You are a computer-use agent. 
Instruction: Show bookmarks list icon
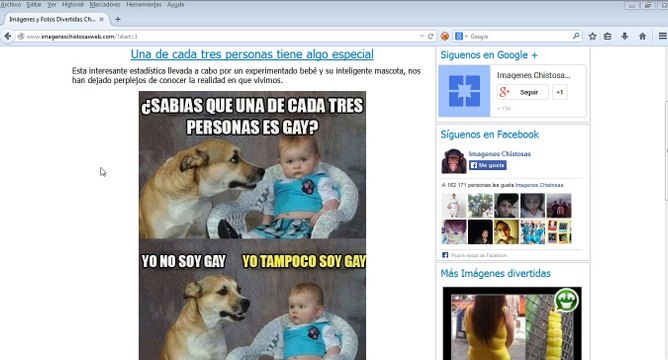608,36
